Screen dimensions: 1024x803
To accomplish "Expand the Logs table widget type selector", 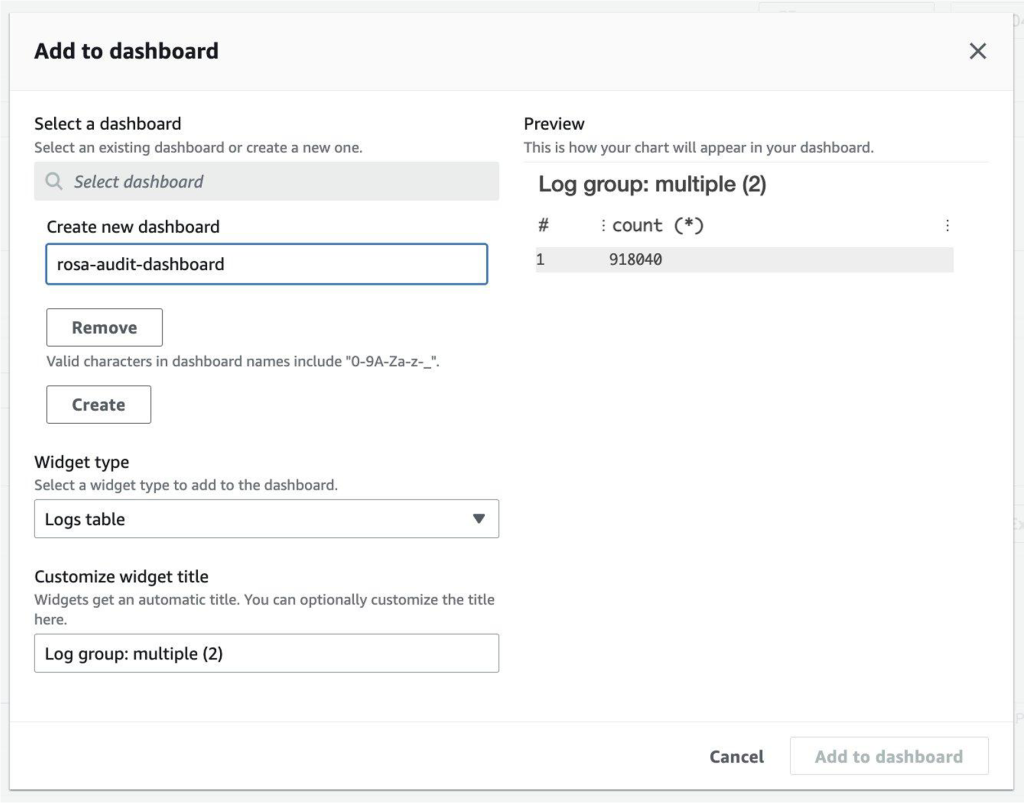I will pos(266,519).
